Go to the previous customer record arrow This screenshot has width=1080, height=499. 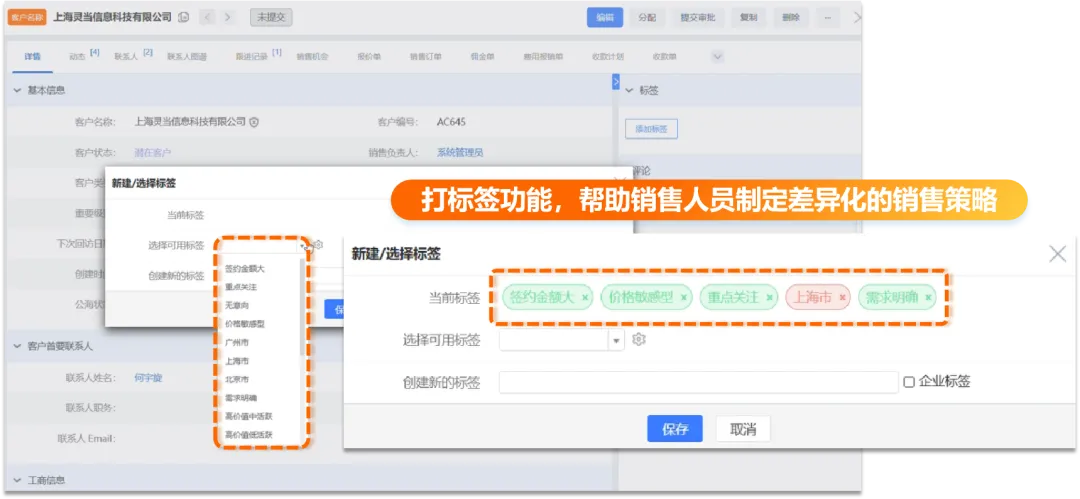click(208, 17)
